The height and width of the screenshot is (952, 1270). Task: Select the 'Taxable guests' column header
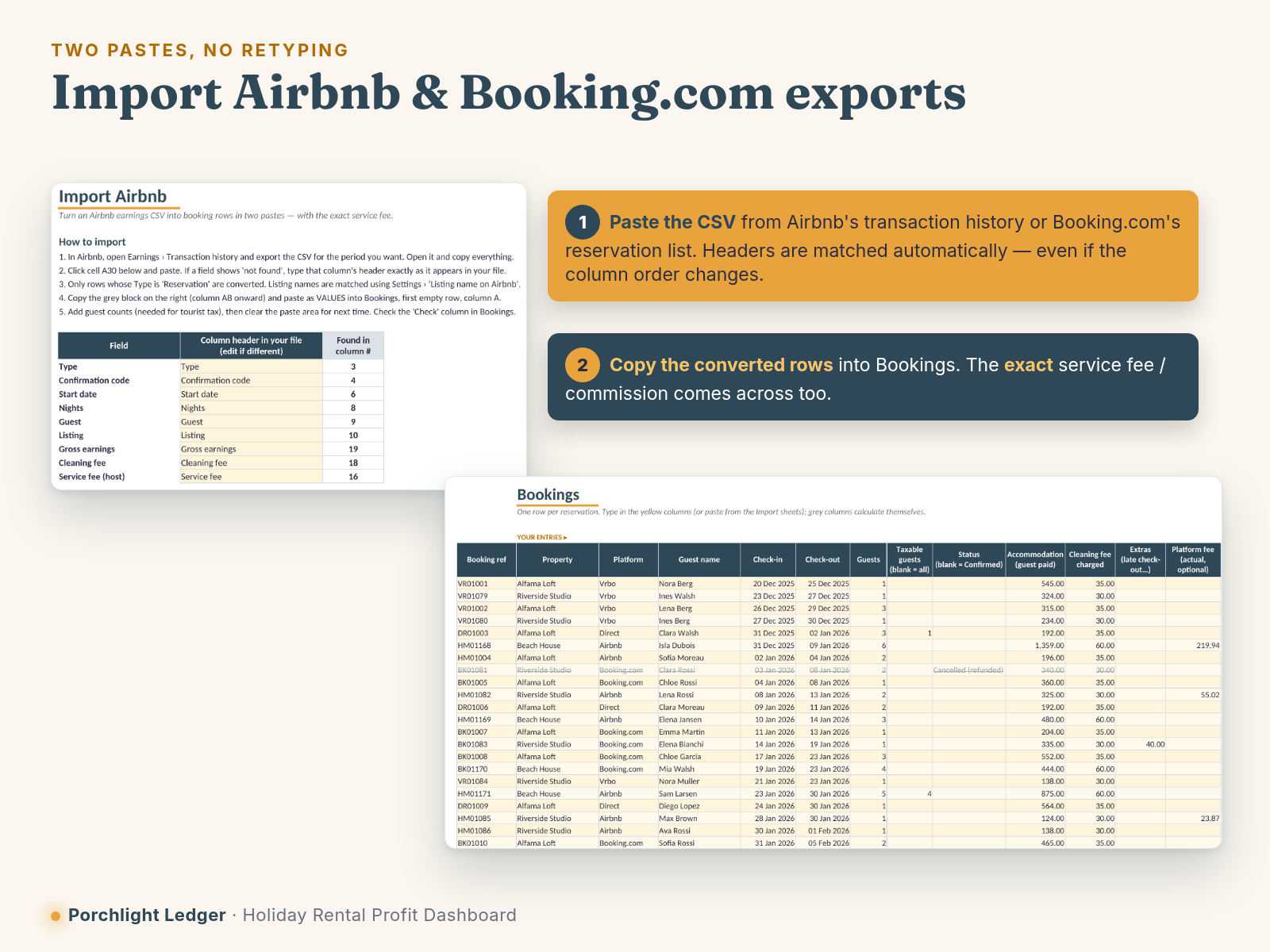pos(910,560)
